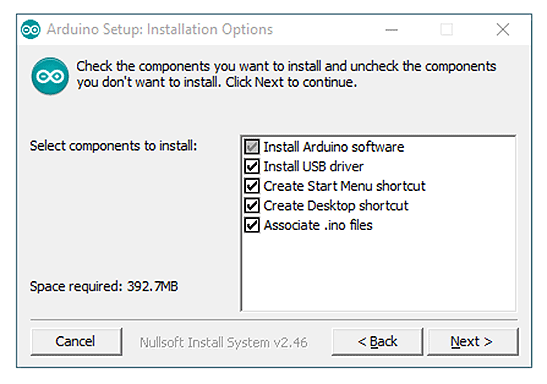Cancel the Arduino installation
Viewport: 547px width, 384px height.
[x=76, y=341]
